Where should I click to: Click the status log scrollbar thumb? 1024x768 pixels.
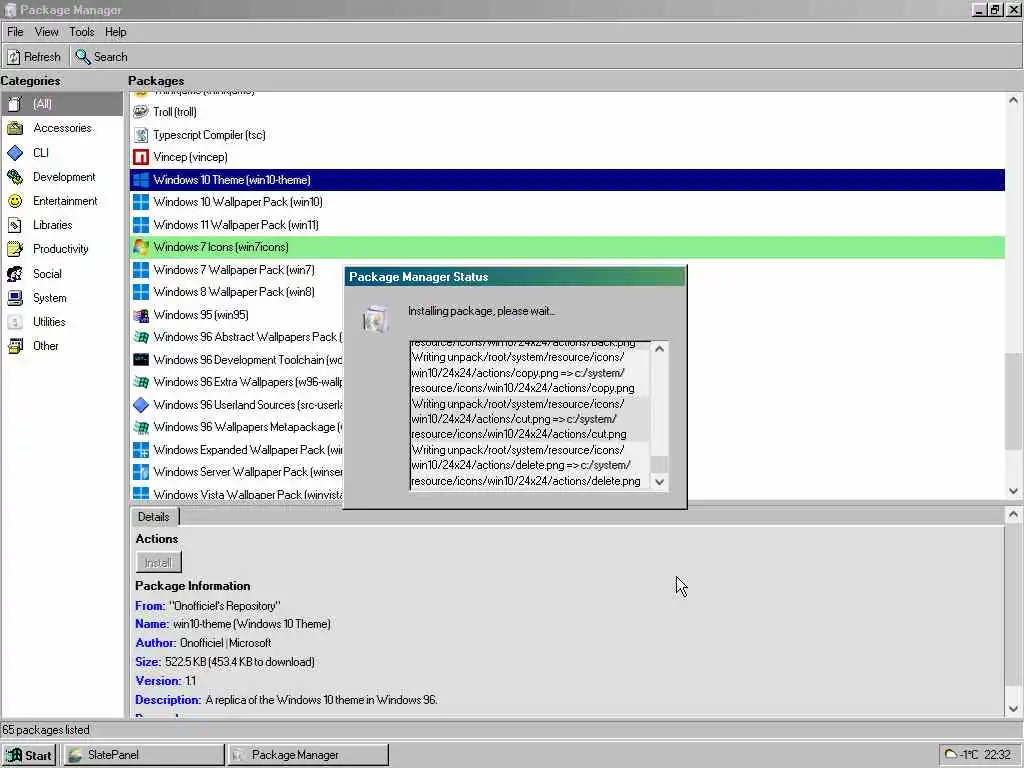[x=660, y=464]
